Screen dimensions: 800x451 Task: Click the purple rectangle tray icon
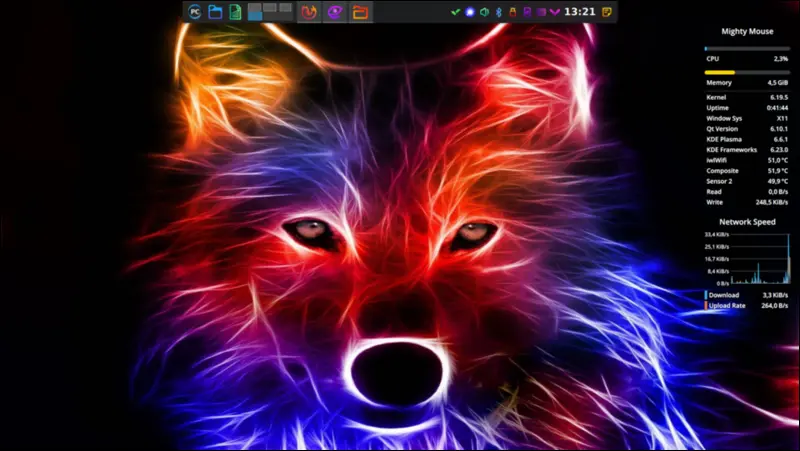[x=541, y=12]
